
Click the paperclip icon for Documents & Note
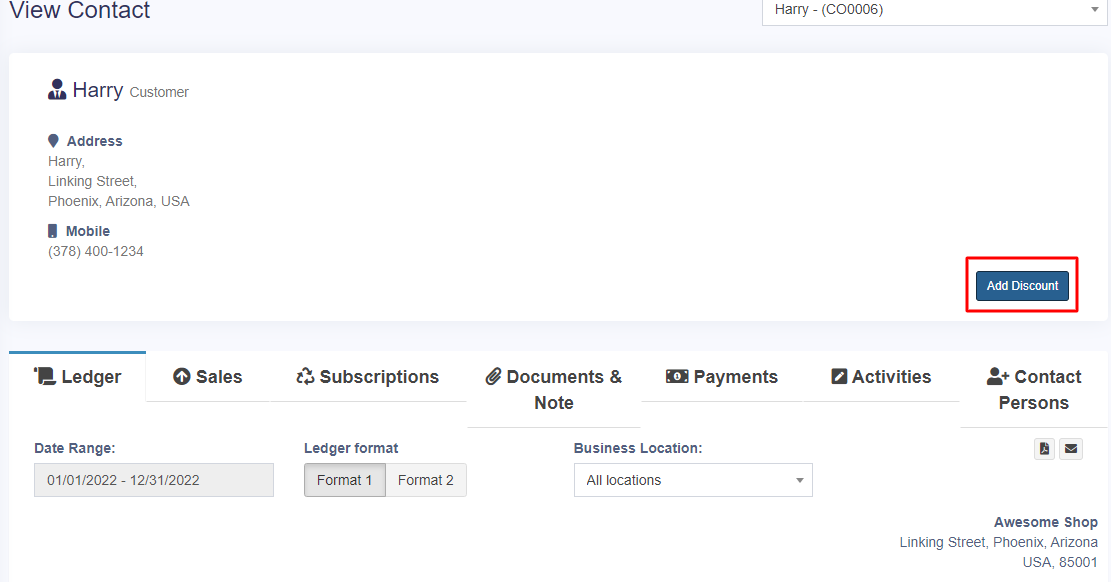(x=493, y=377)
